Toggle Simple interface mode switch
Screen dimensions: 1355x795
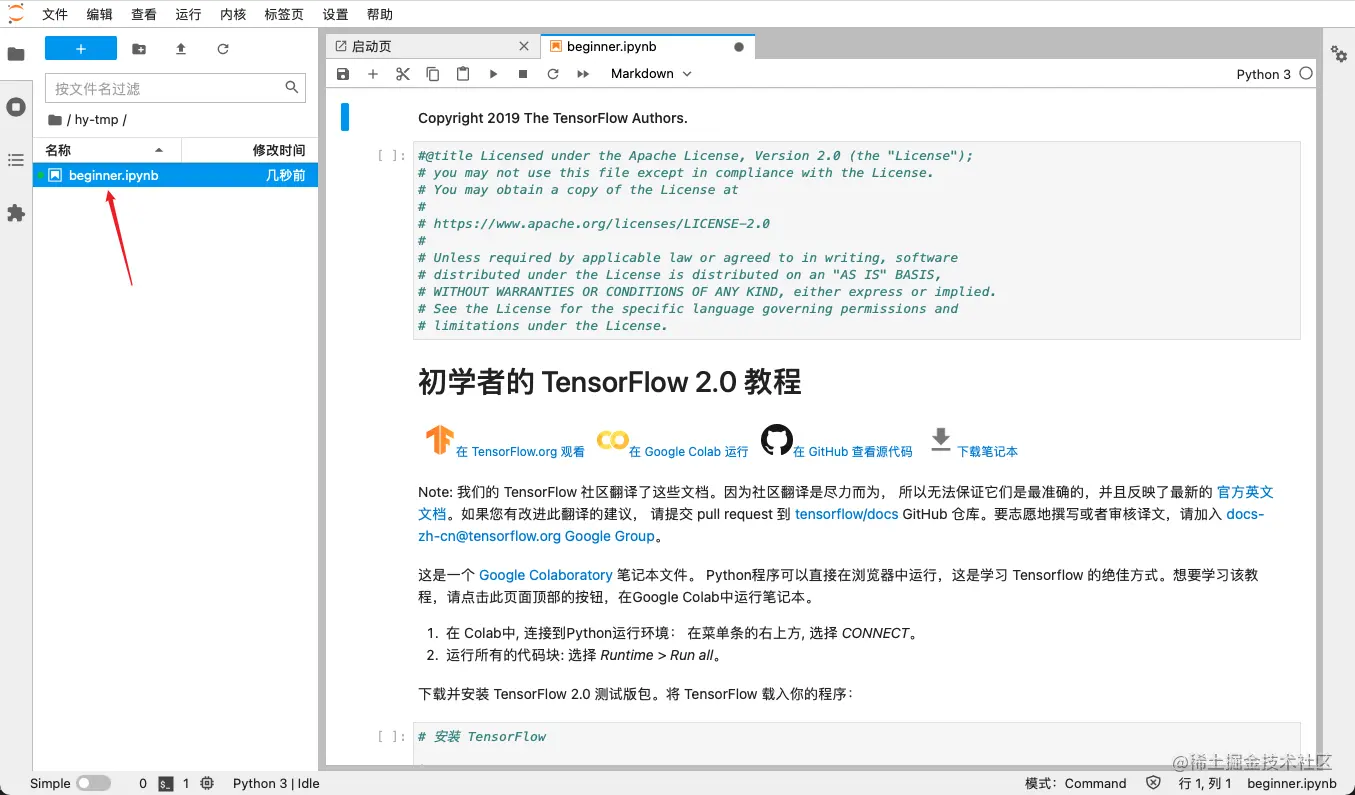93,783
